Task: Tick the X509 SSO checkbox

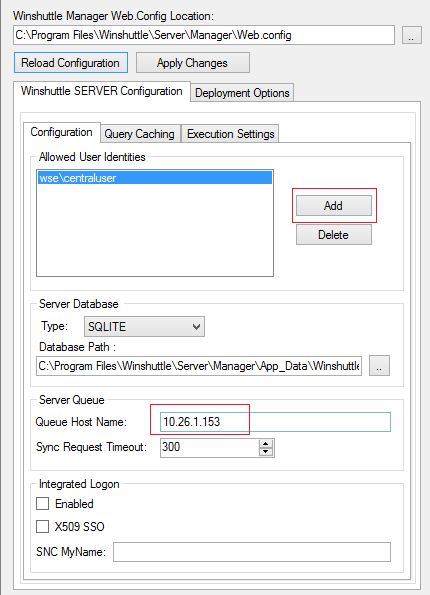Action: point(43,527)
